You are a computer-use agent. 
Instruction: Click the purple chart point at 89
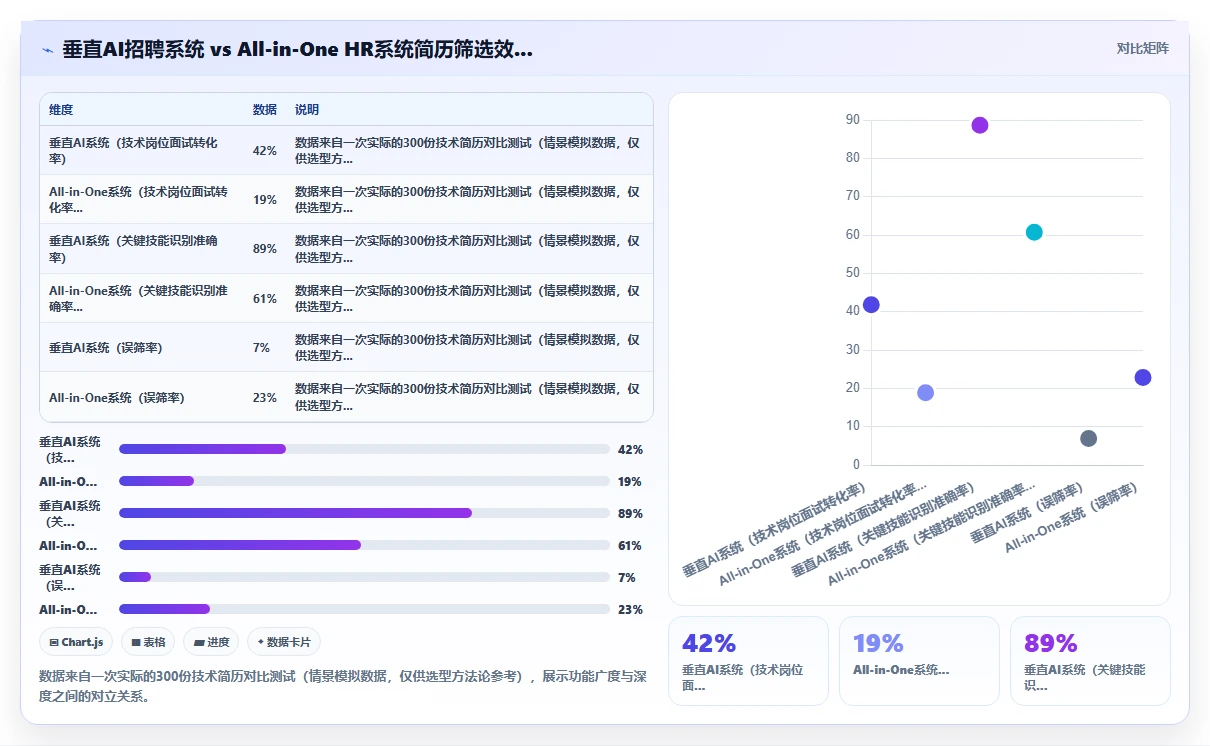click(980, 125)
